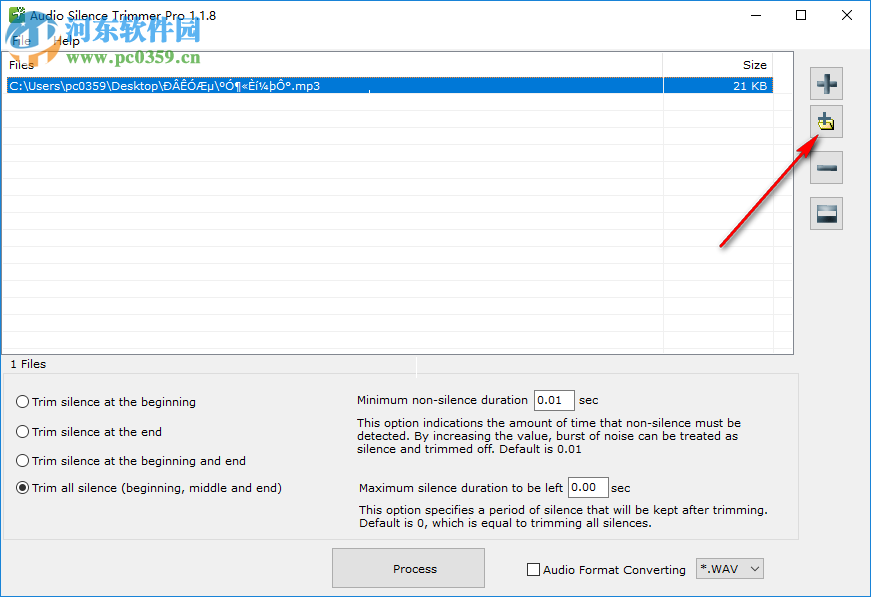Viewport: 871px width, 597px height.
Task: Select the .mp3 file row
Action: [389, 86]
